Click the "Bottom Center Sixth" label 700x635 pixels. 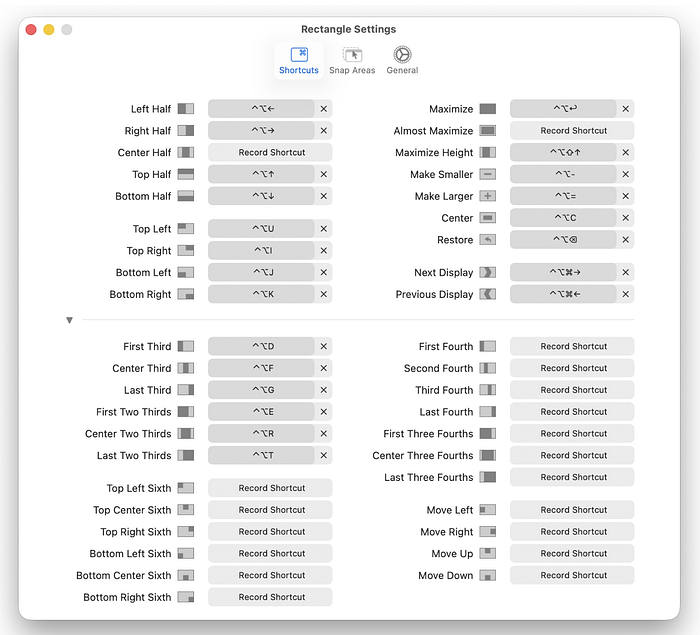tap(124, 575)
